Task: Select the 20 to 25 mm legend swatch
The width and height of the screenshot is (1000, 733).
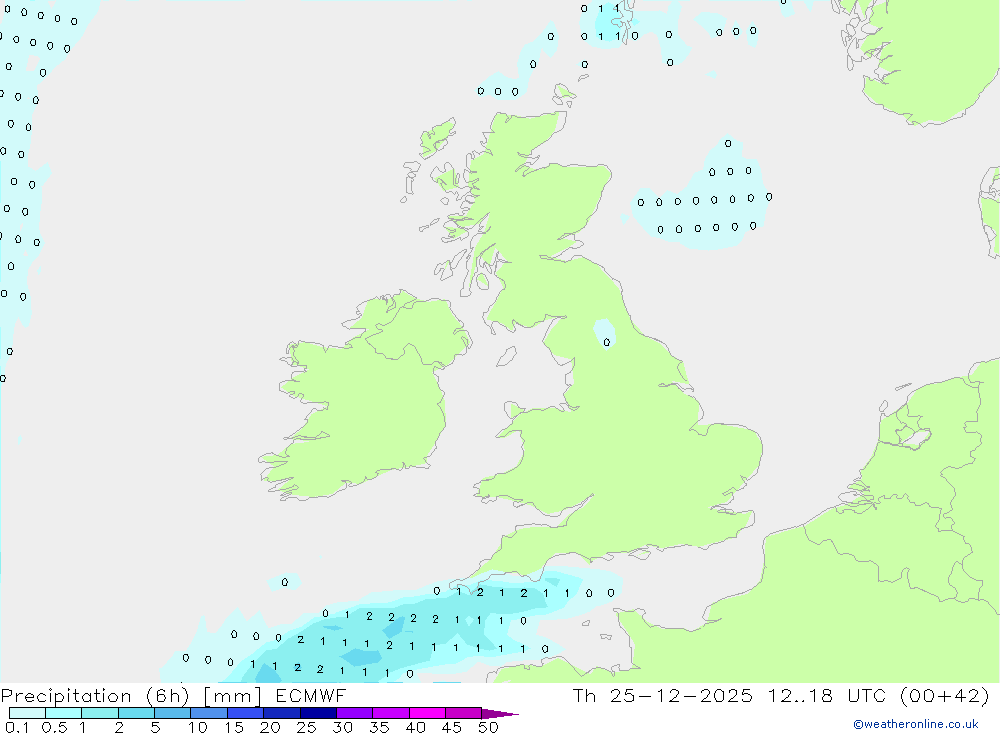Action: (282, 713)
